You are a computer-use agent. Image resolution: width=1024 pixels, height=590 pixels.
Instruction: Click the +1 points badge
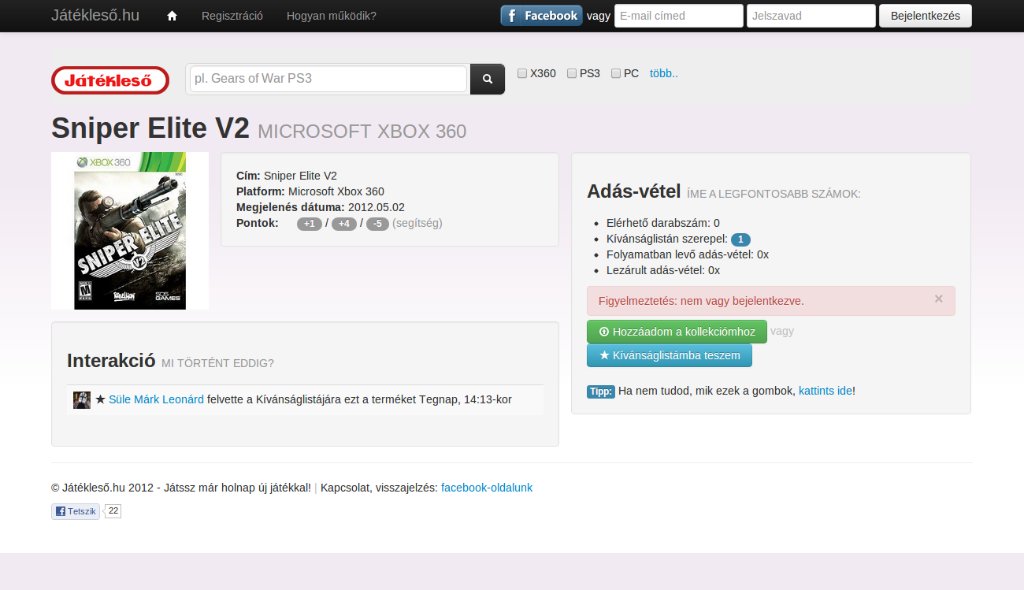[310, 224]
